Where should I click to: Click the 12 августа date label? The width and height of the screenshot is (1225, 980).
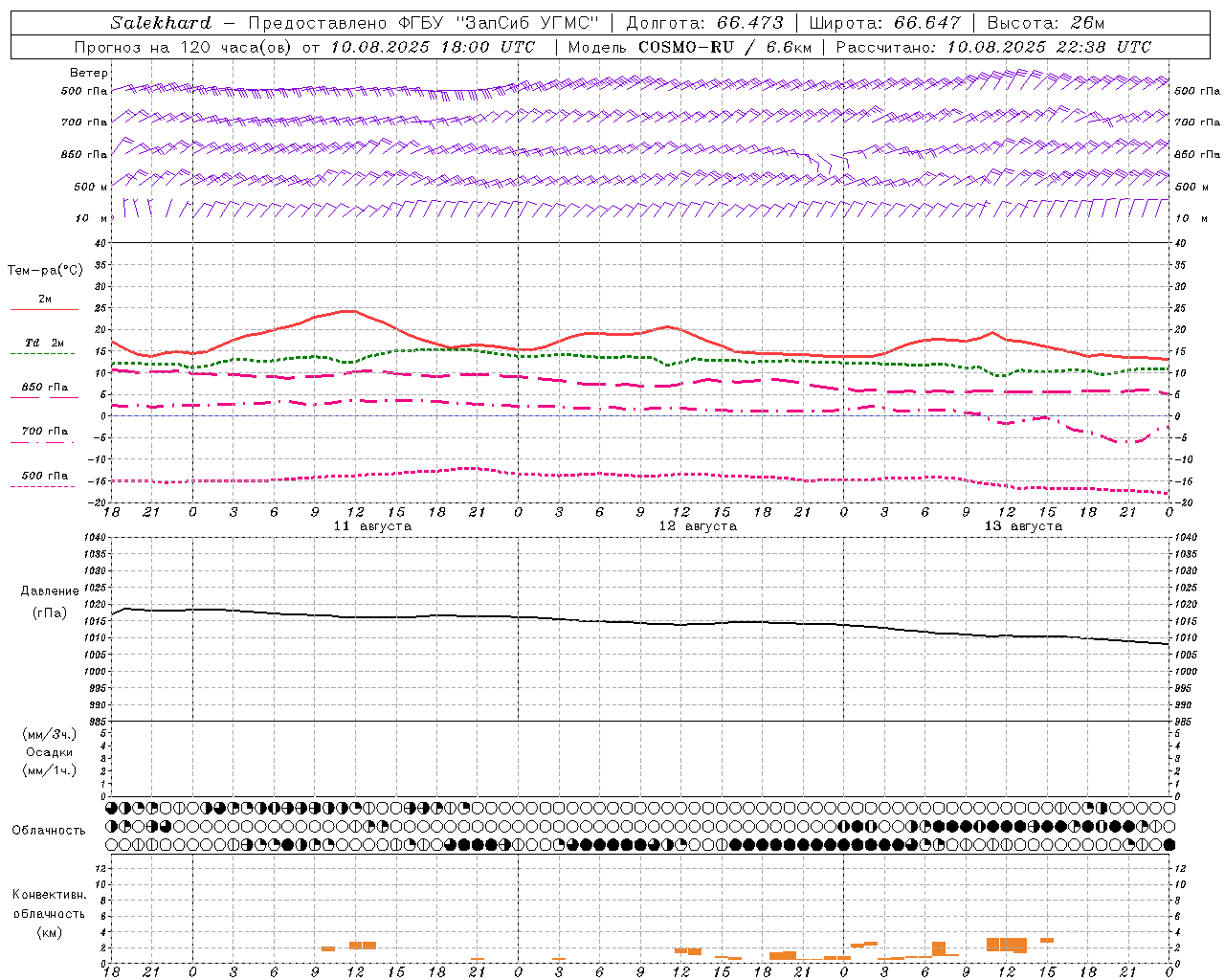698,526
